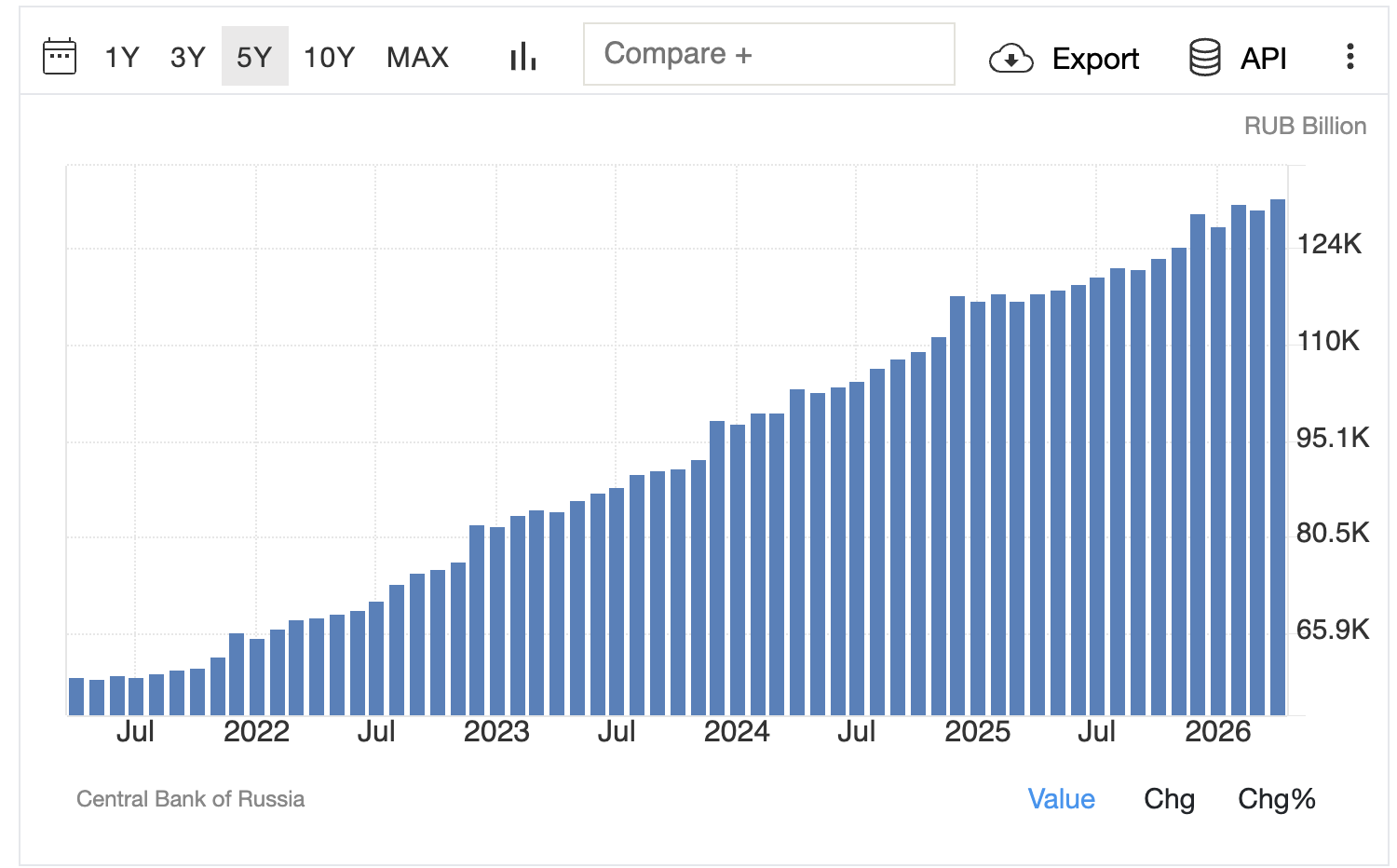1397x868 pixels.
Task: Select the 3Y time range
Action: click(x=188, y=57)
